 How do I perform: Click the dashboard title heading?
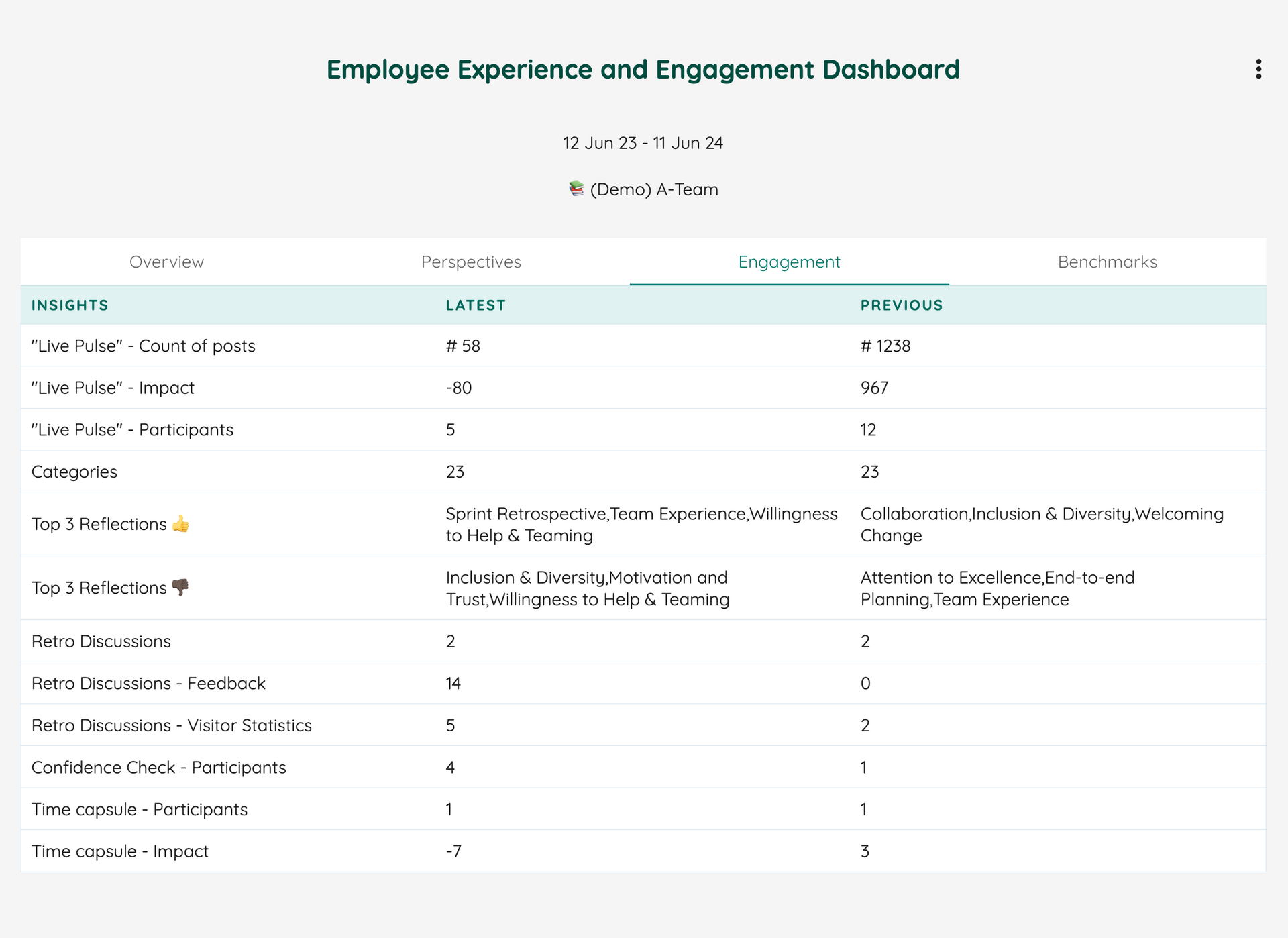pyautogui.click(x=643, y=70)
